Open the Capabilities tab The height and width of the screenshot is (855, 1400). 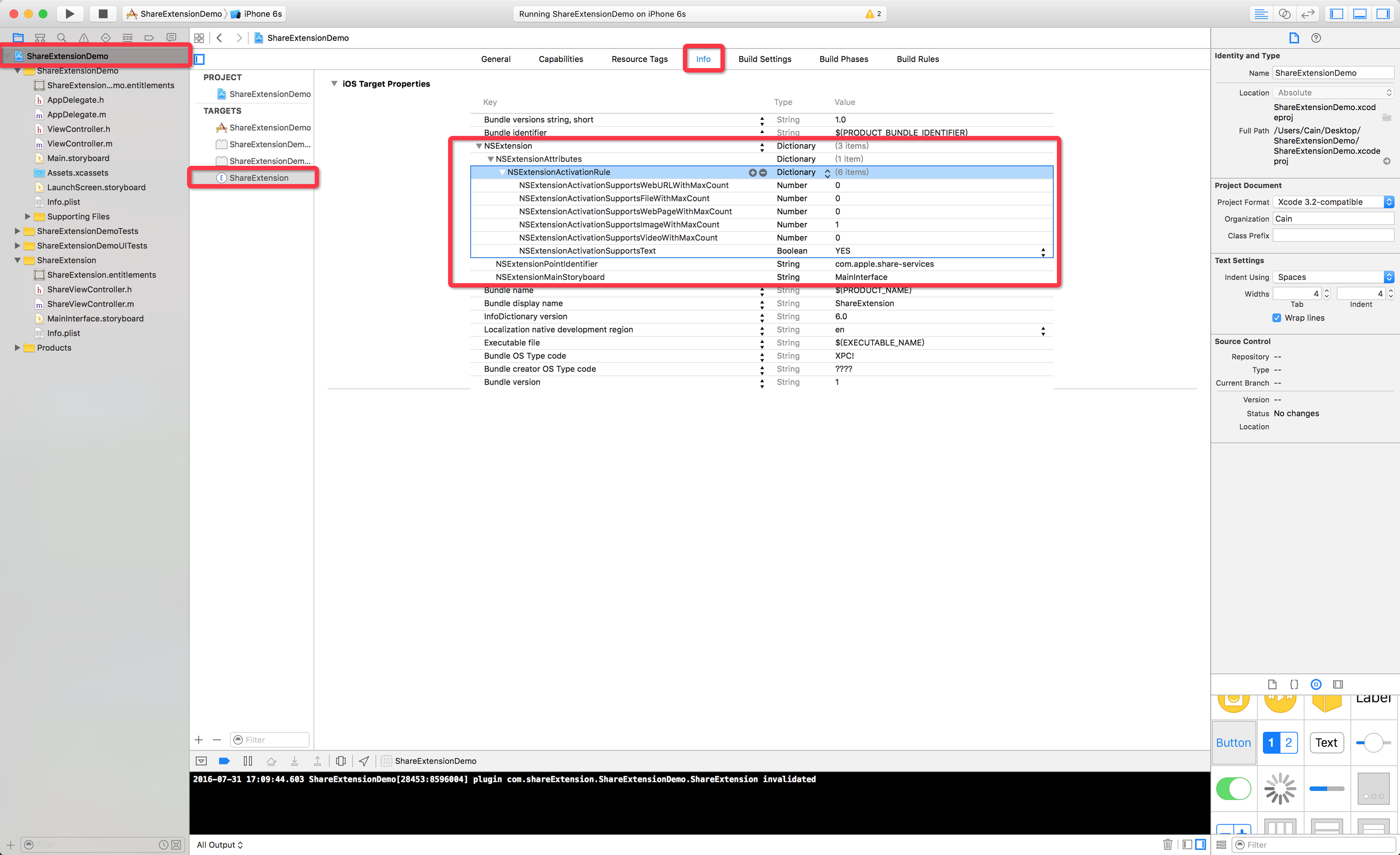click(x=560, y=59)
